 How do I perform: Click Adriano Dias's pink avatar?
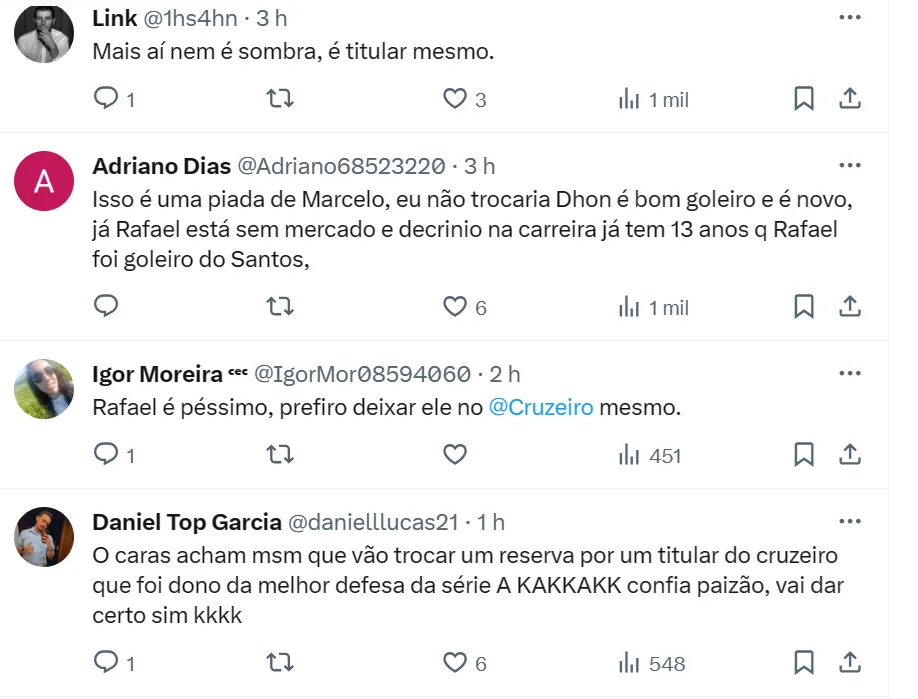point(44,181)
